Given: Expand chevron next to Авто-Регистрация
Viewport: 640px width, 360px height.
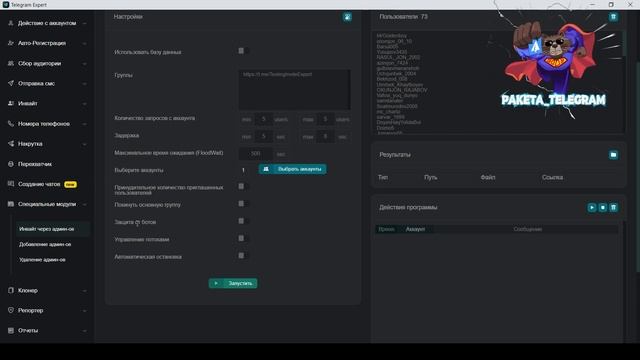Looking at the screenshot, I should tap(84, 44).
